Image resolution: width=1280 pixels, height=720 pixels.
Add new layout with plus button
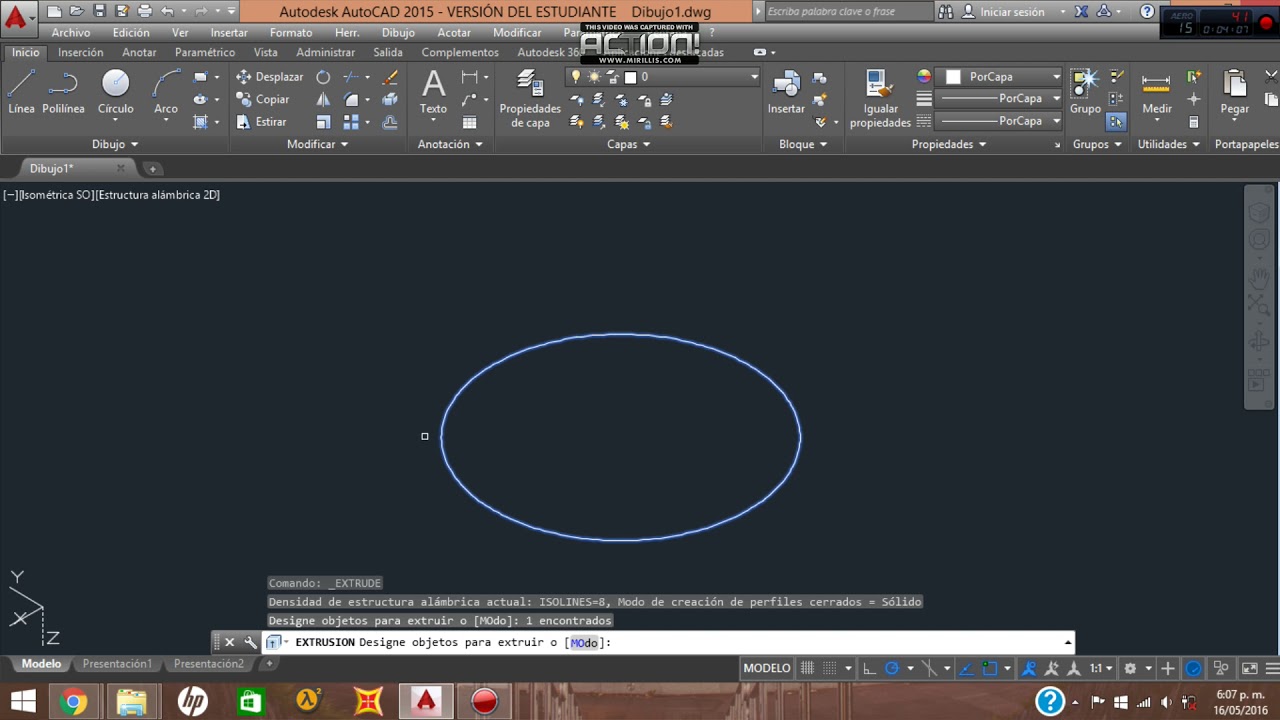pyautogui.click(x=269, y=664)
